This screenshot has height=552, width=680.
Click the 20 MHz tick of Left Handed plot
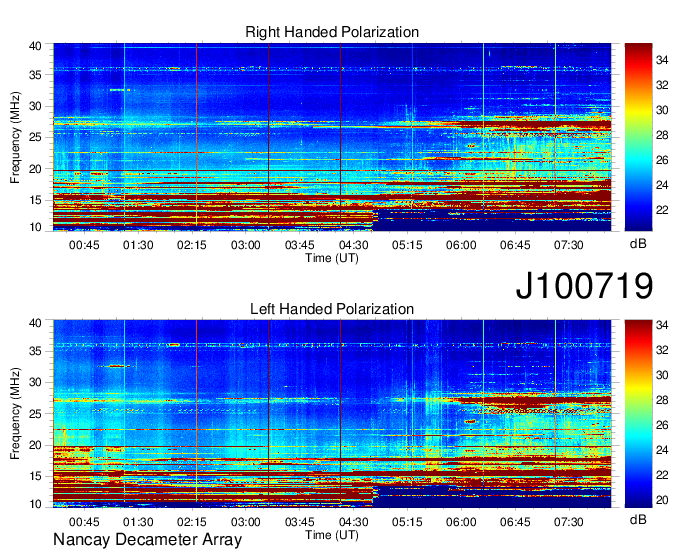click(x=35, y=445)
